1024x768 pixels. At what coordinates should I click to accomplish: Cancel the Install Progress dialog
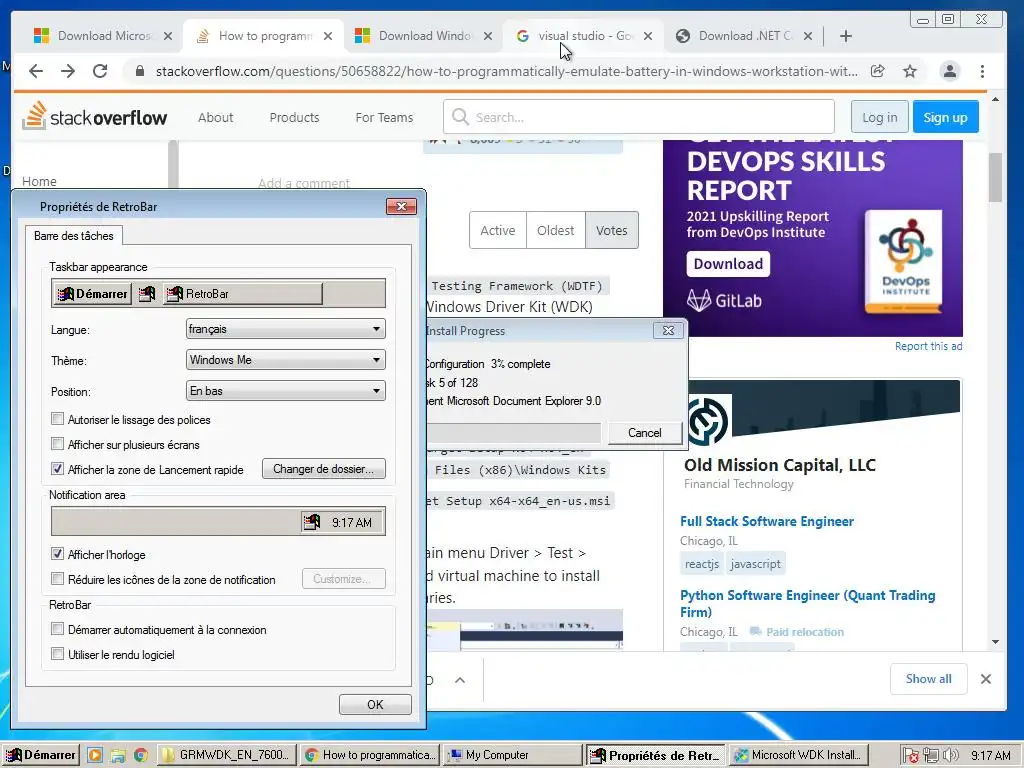click(645, 433)
